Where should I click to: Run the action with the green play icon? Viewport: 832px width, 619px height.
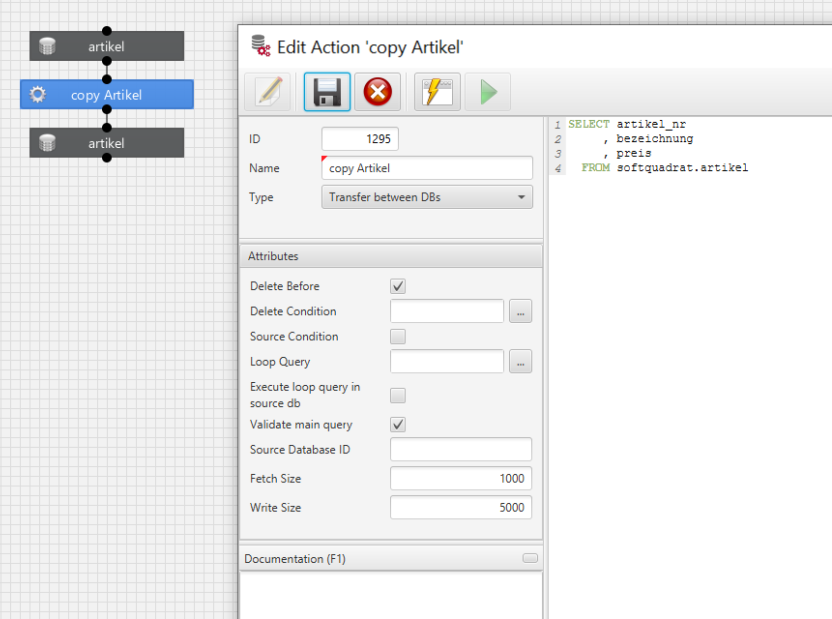pos(488,93)
